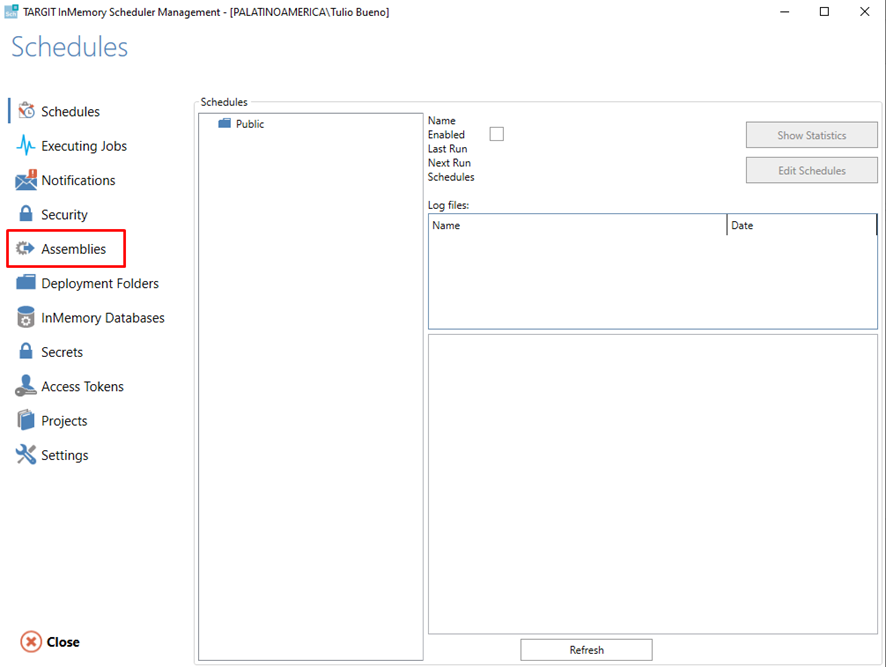Click the Close text at bottom left
886x667 pixels.
tap(63, 642)
